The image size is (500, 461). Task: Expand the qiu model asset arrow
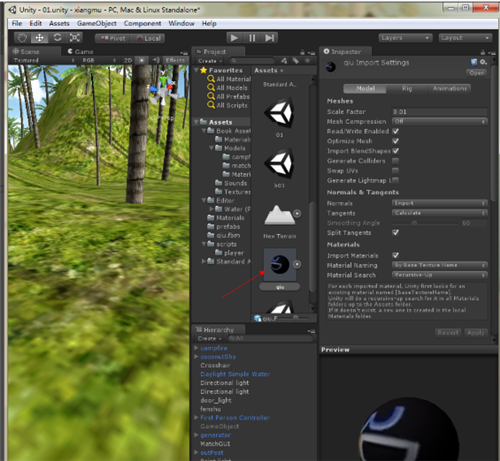tap(297, 264)
